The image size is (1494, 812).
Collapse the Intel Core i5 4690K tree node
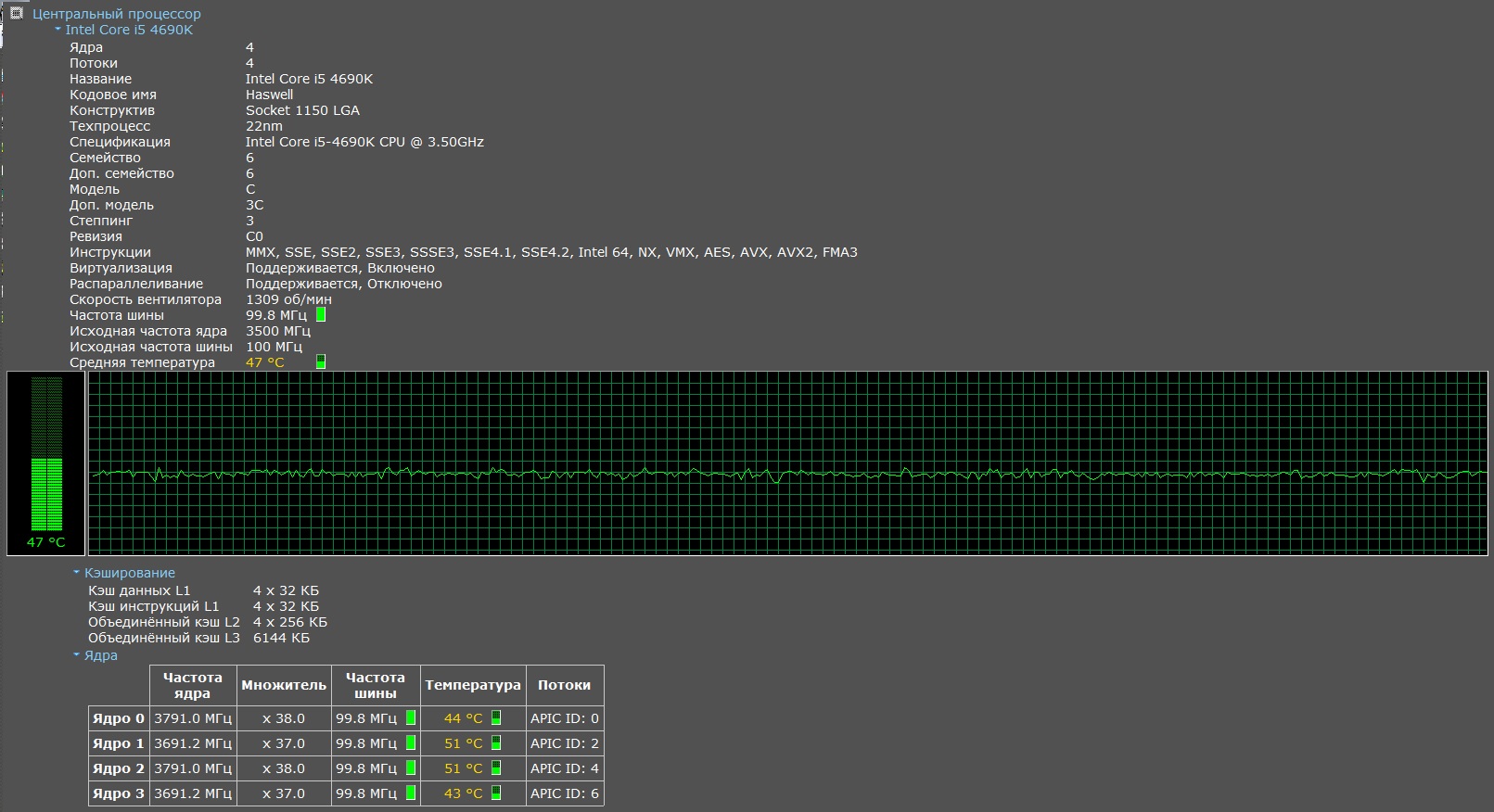tap(57, 29)
